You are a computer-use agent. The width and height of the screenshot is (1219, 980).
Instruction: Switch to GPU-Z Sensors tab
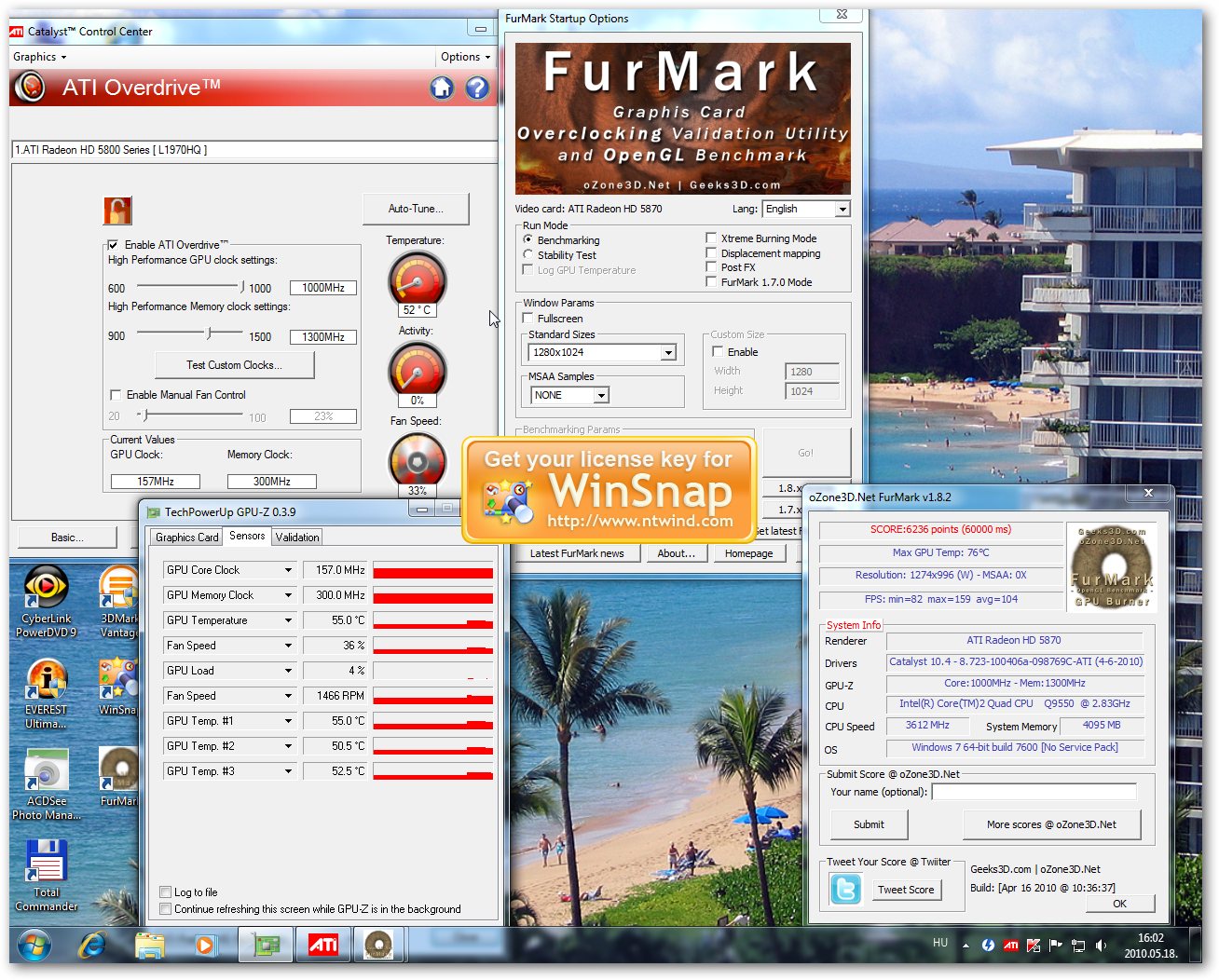pos(247,536)
